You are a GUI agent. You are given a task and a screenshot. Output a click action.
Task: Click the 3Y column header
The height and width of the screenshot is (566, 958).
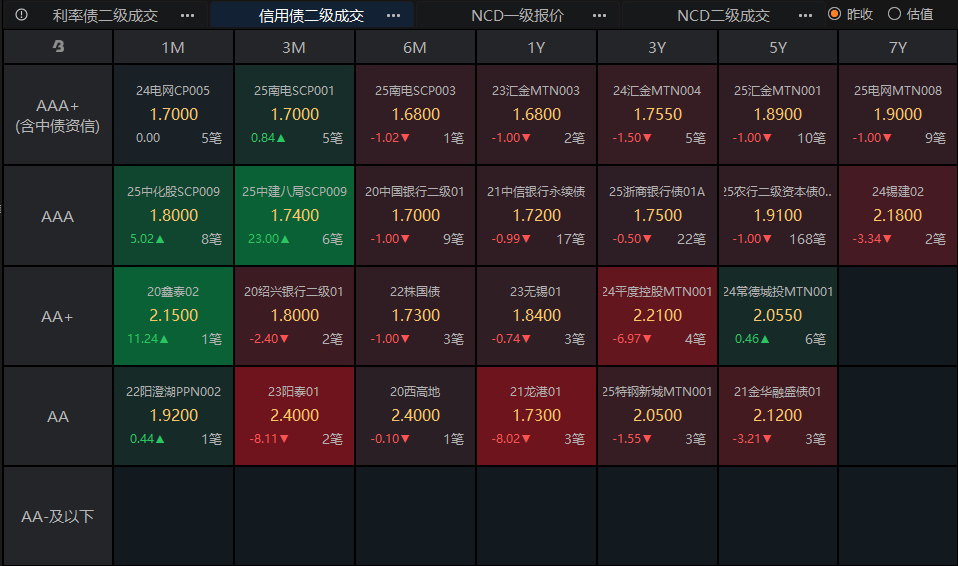pos(657,47)
